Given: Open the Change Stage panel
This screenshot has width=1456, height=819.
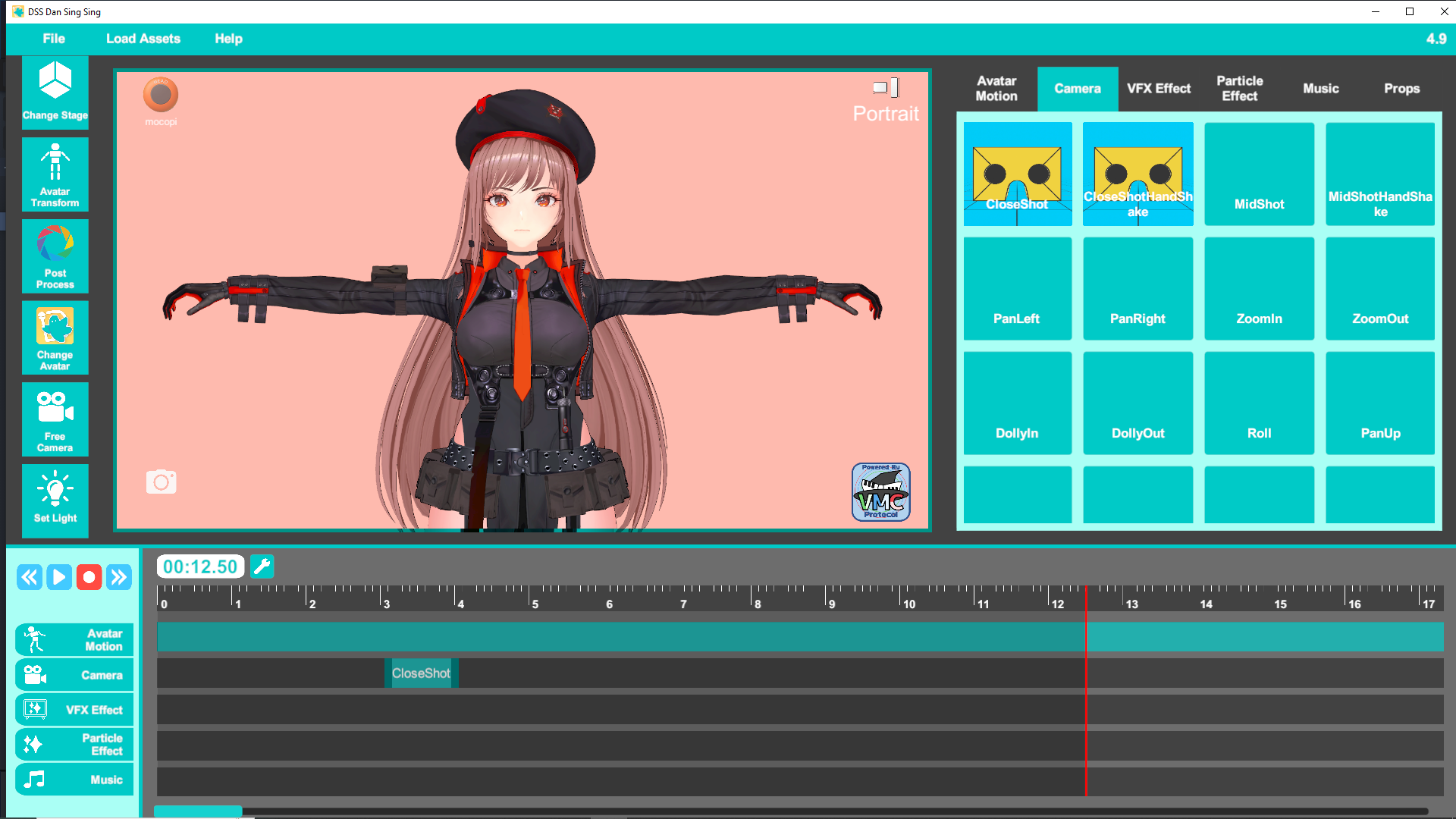Looking at the screenshot, I should 54,91.
